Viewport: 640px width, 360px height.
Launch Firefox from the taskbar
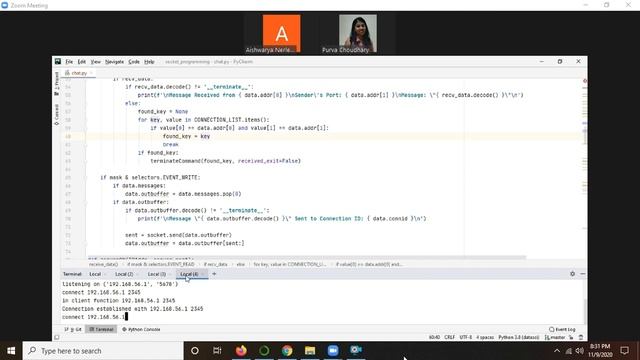[241, 351]
